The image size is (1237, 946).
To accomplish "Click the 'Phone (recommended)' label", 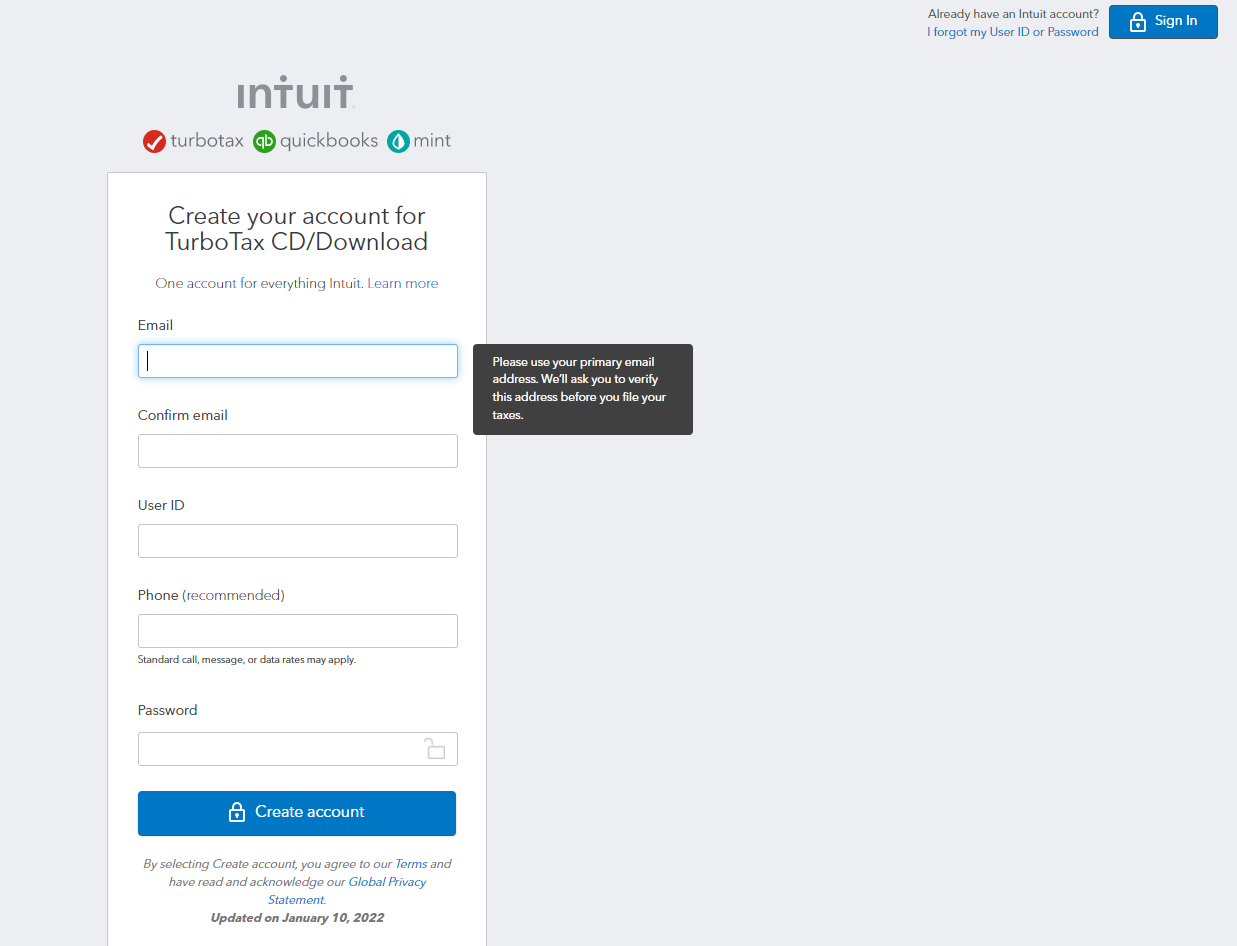I will click(211, 595).
